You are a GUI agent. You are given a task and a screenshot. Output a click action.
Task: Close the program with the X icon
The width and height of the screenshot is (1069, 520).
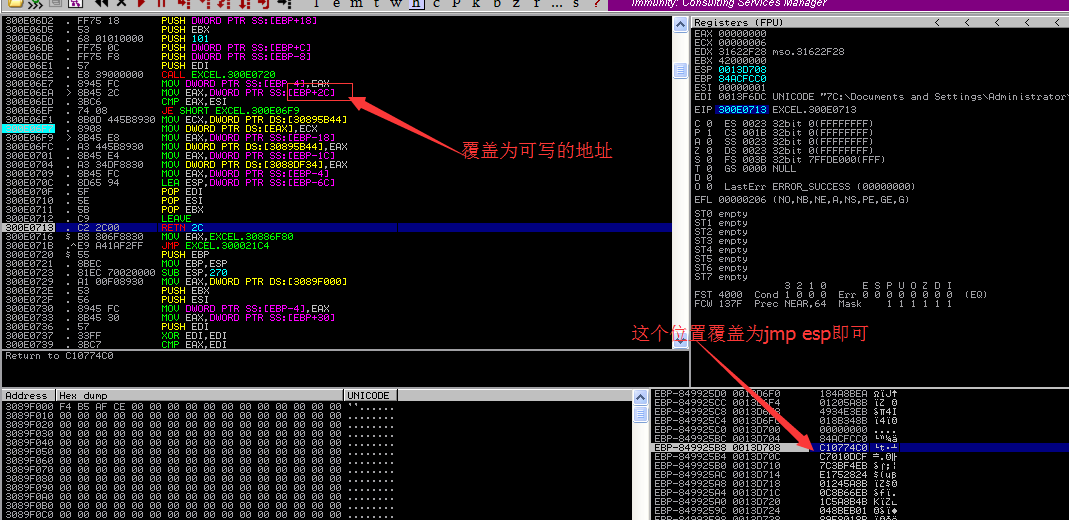pos(121,4)
